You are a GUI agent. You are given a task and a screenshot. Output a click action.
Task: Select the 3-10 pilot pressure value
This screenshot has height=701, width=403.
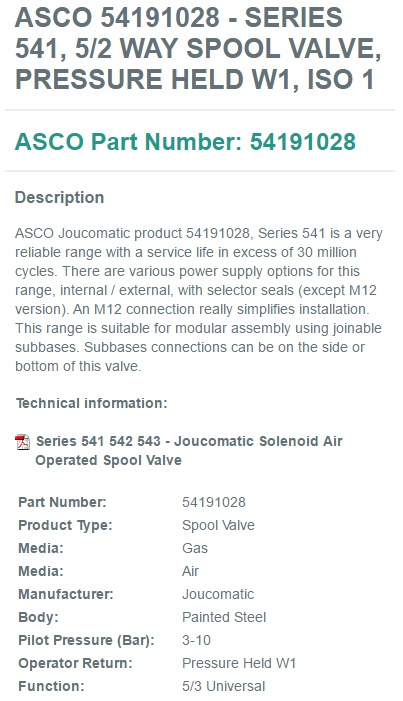[196, 640]
